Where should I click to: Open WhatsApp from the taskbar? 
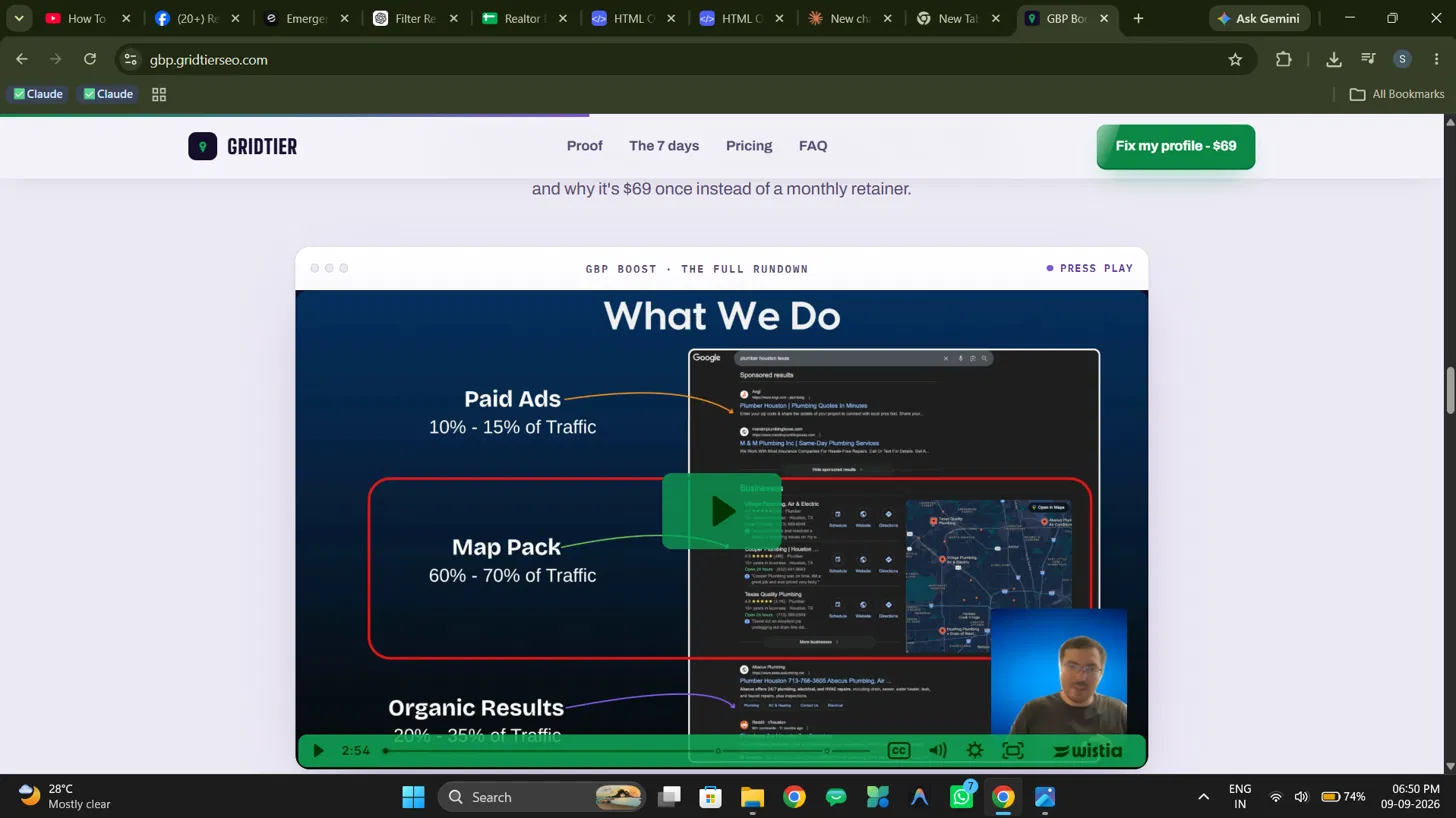pos(962,797)
